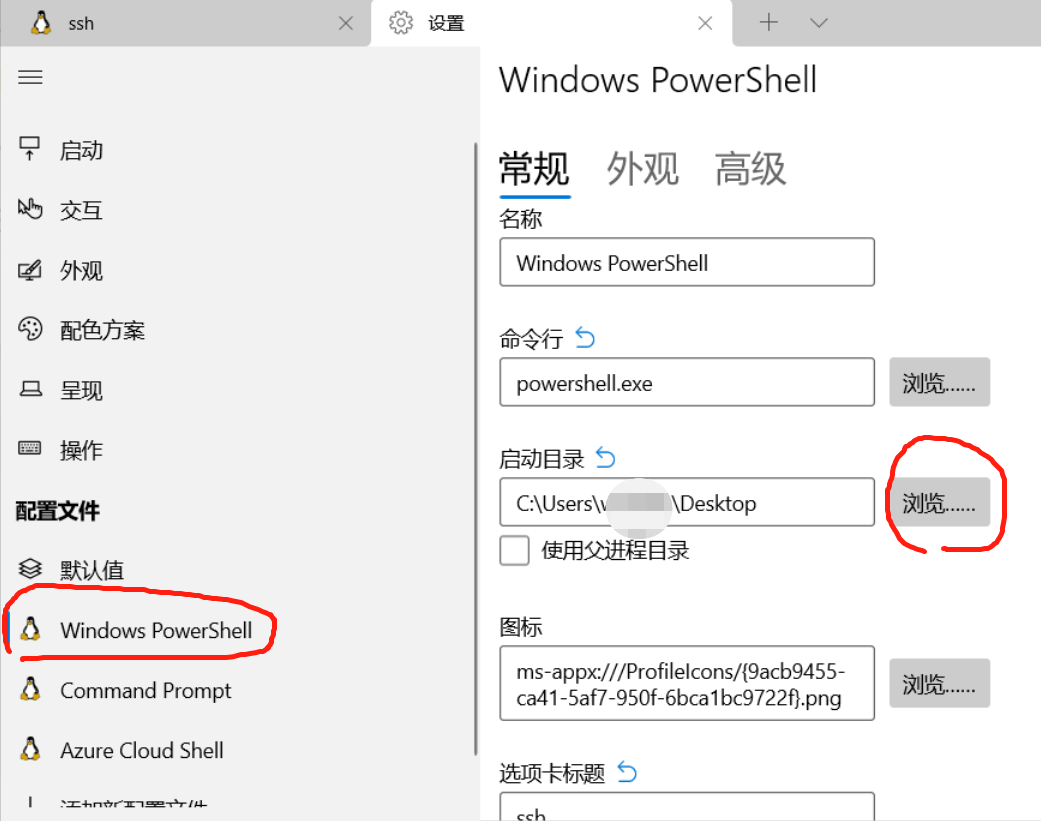
Task: Enable 使用父进程目录 checkbox
Action: pyautogui.click(x=514, y=550)
